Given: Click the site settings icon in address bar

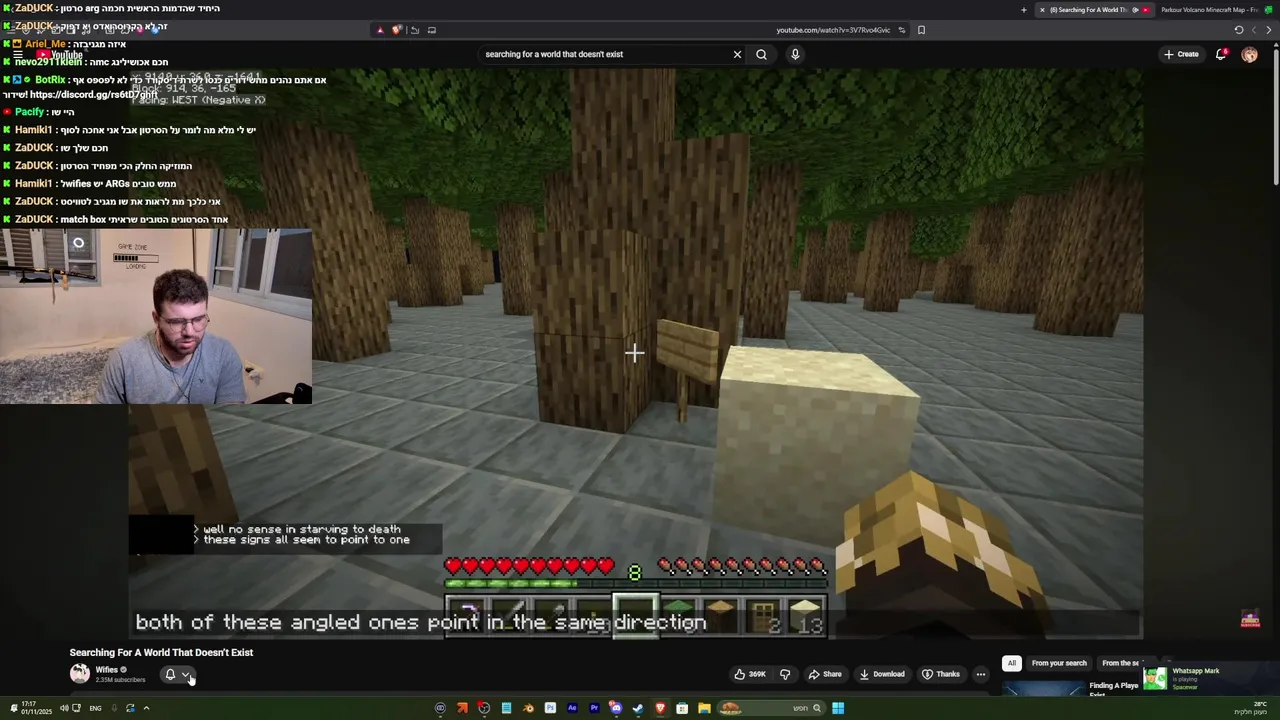Looking at the screenshot, I should click(901, 30).
